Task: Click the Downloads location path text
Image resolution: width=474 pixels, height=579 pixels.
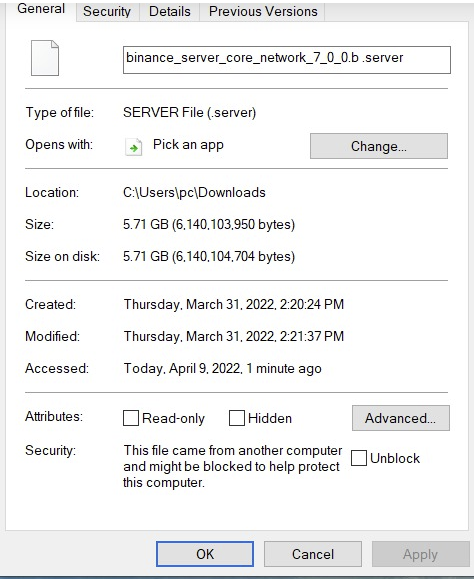Action: tap(194, 192)
